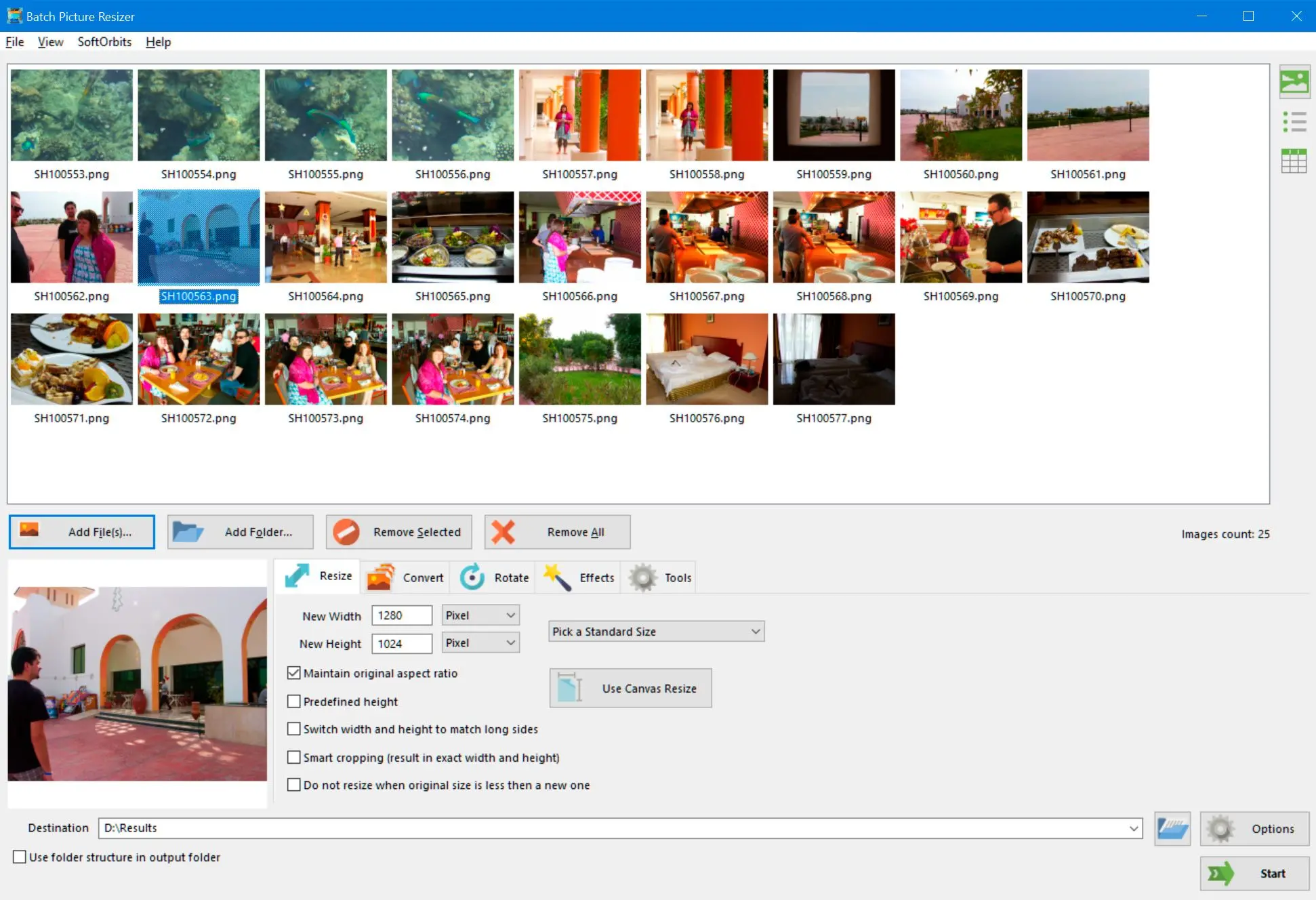
Task: Open the File menu
Action: pyautogui.click(x=15, y=42)
